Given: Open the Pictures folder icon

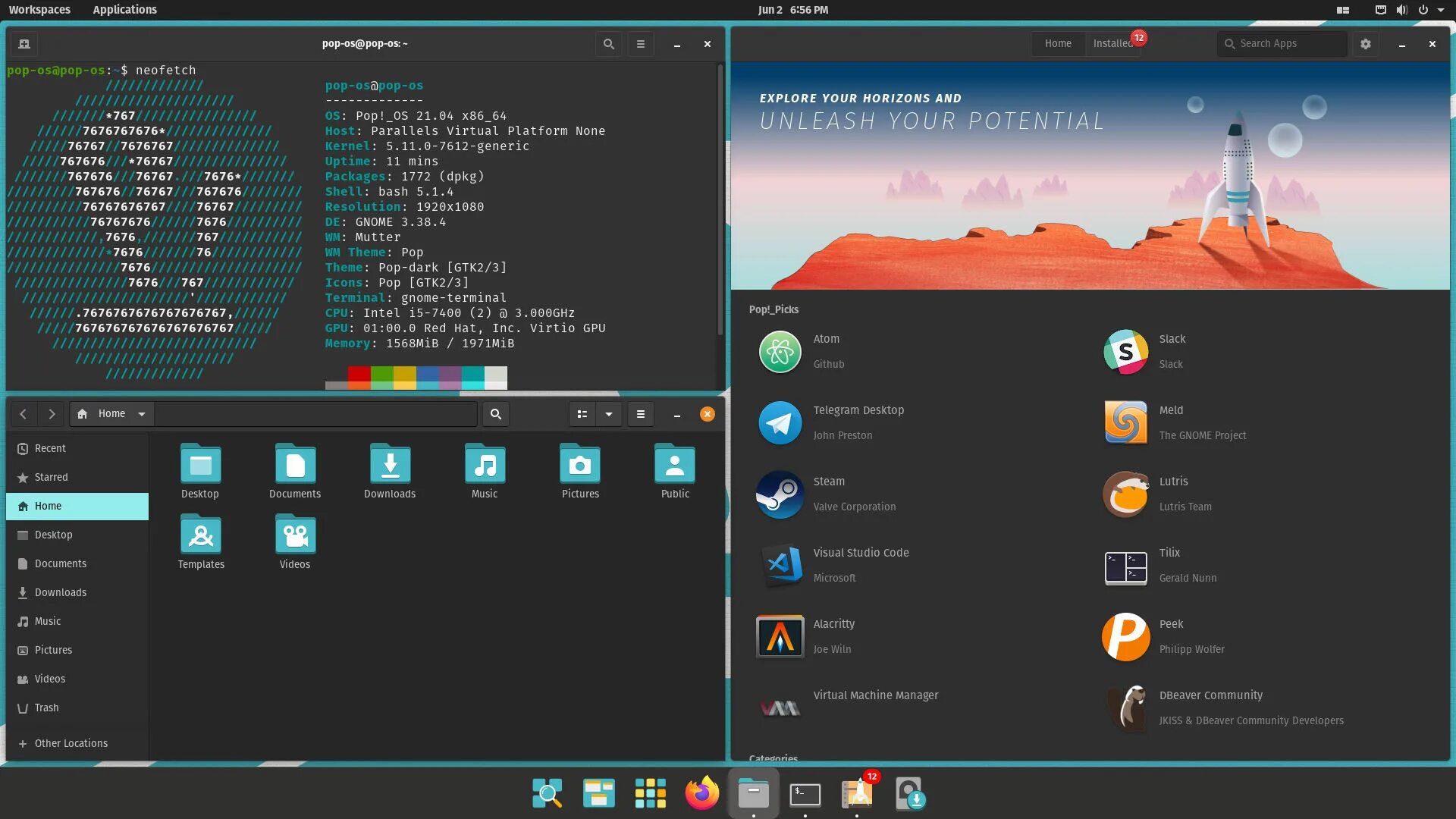Looking at the screenshot, I should 580,463.
